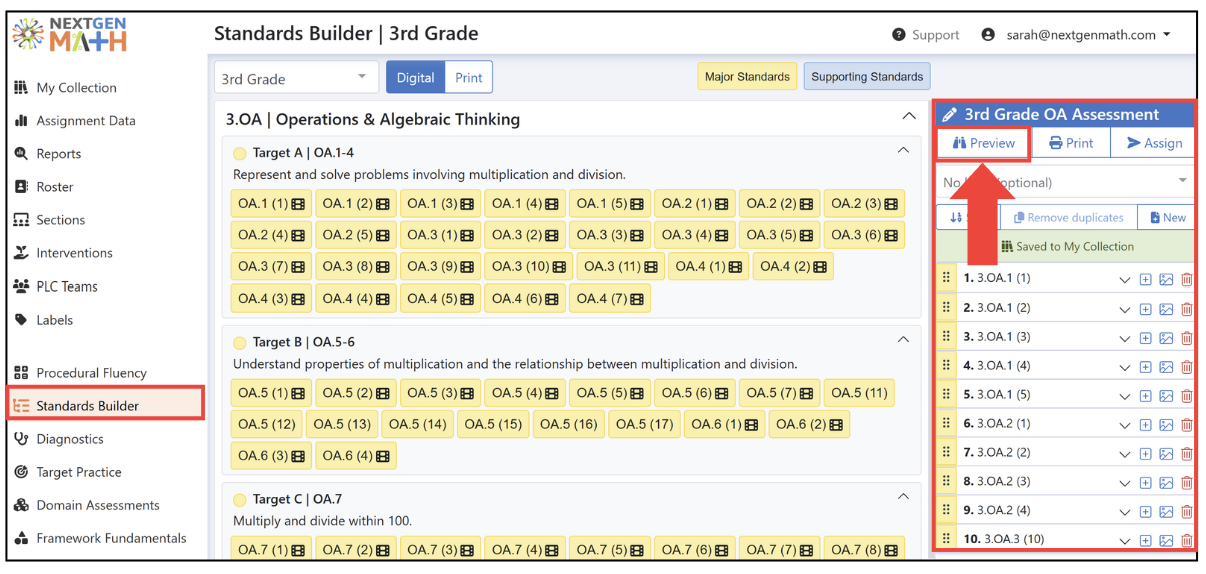Click the plus icon on item 2. 3.OA.1 (2)
Image resolution: width=1206 pixels, height=574 pixels.
[1146, 309]
